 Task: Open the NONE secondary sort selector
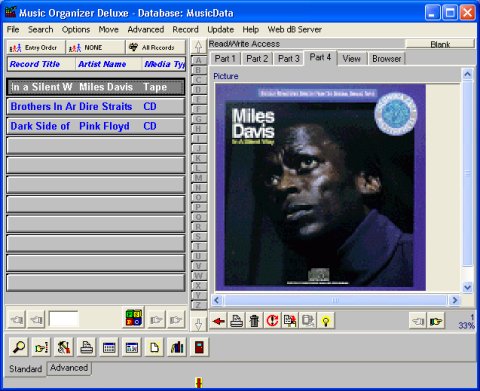(96, 48)
